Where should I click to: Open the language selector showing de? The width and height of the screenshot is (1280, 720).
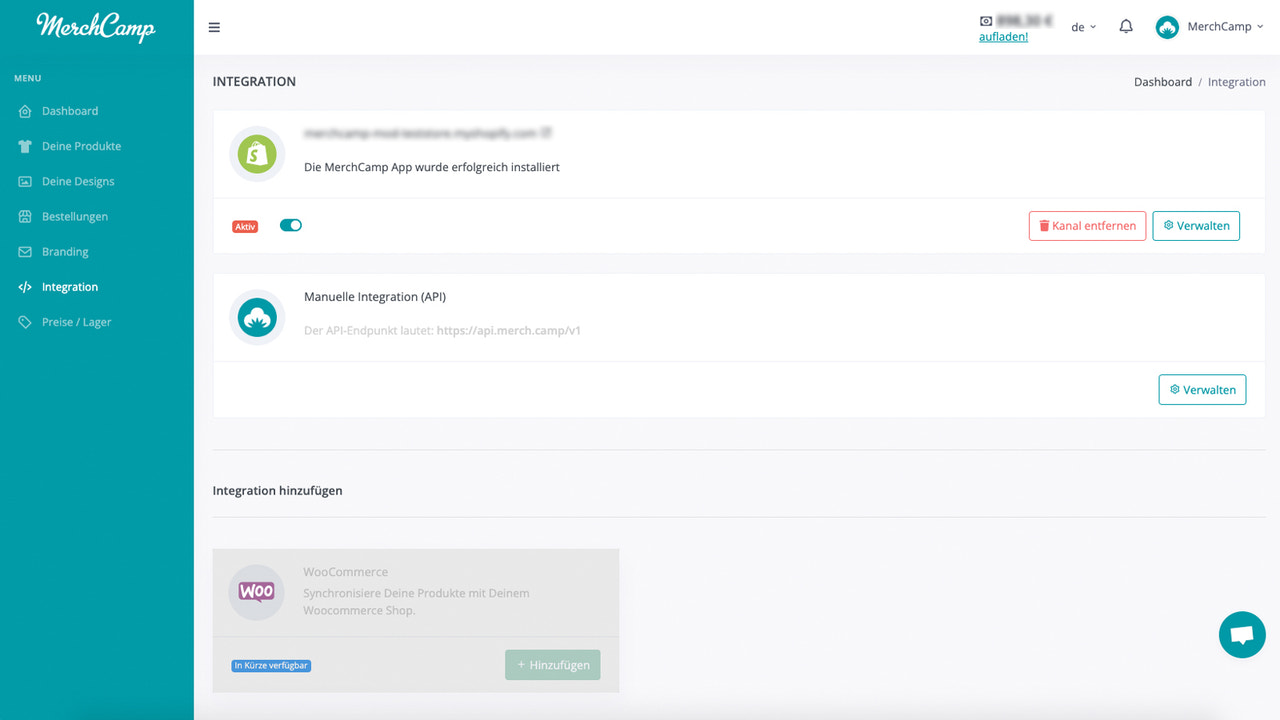1083,27
